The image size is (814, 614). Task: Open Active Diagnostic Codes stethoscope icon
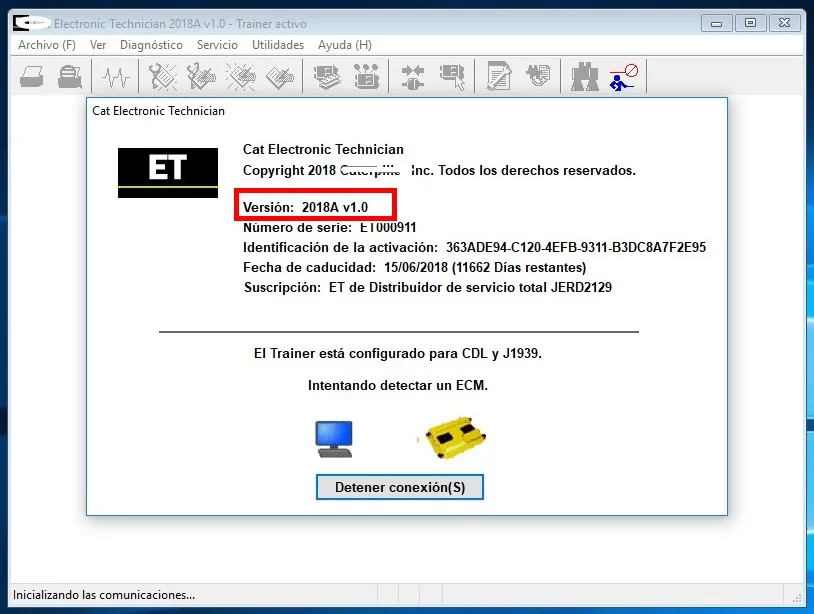[162, 77]
